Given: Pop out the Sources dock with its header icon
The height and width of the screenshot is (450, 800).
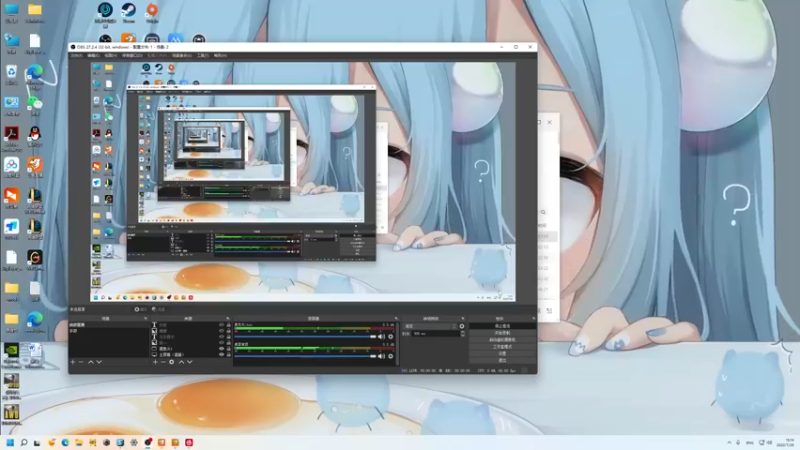Looking at the screenshot, I should [228, 318].
